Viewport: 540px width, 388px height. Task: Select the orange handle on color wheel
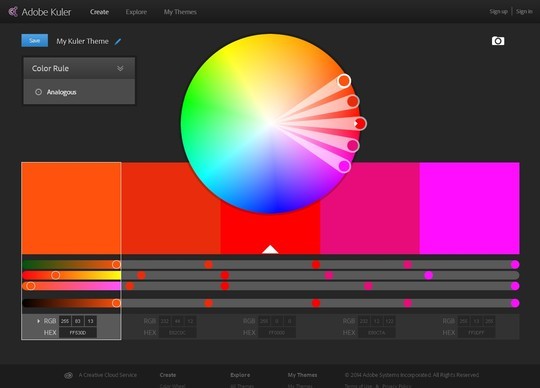tap(344, 81)
